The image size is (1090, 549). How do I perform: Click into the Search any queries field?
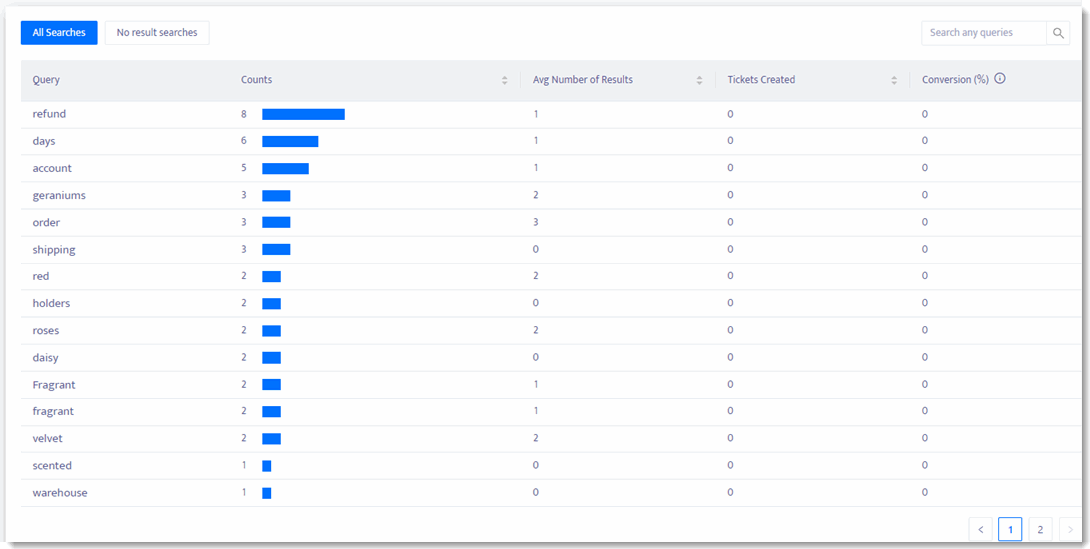(x=984, y=33)
